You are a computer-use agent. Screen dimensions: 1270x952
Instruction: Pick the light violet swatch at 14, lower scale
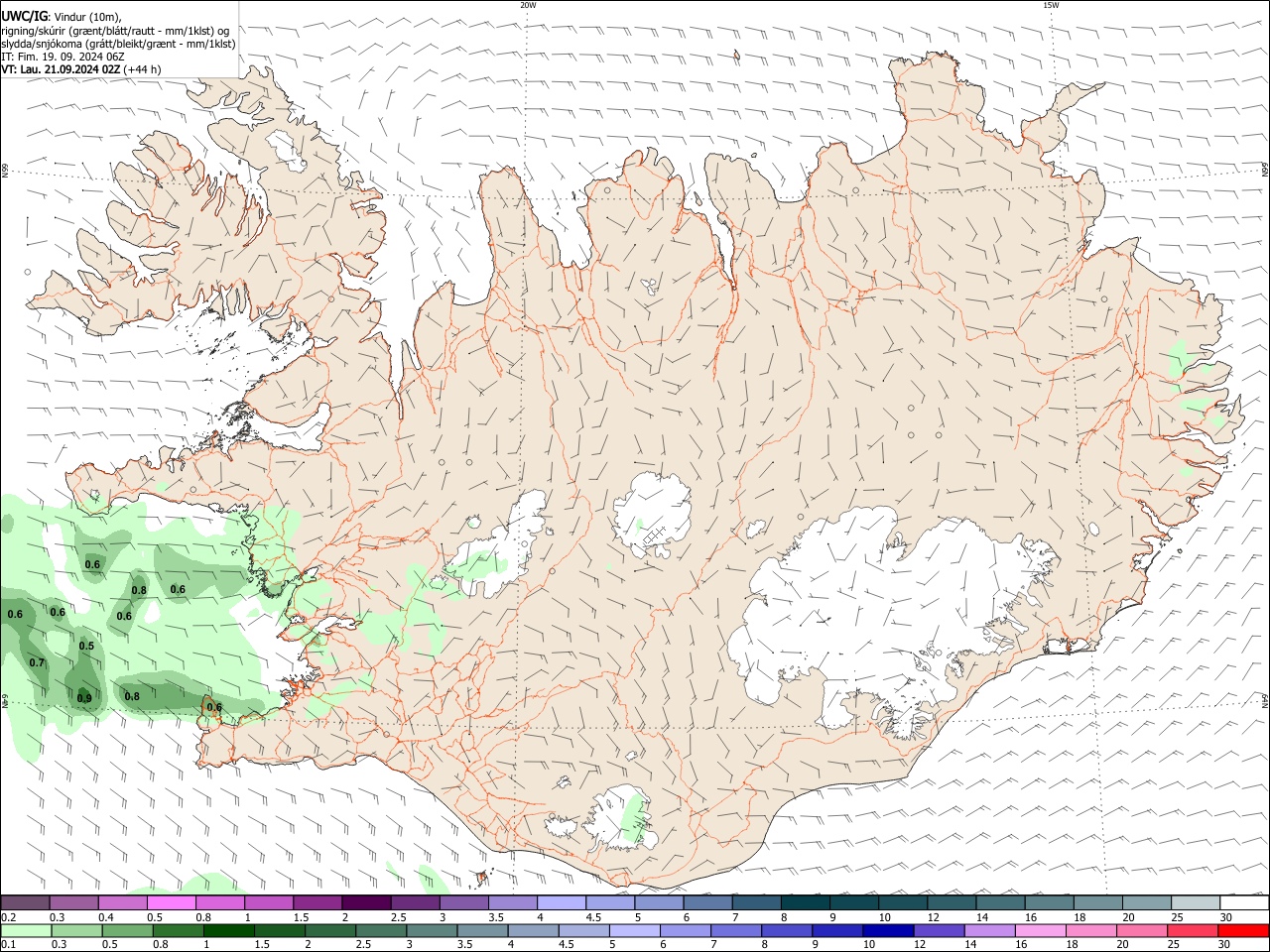[x=989, y=930]
